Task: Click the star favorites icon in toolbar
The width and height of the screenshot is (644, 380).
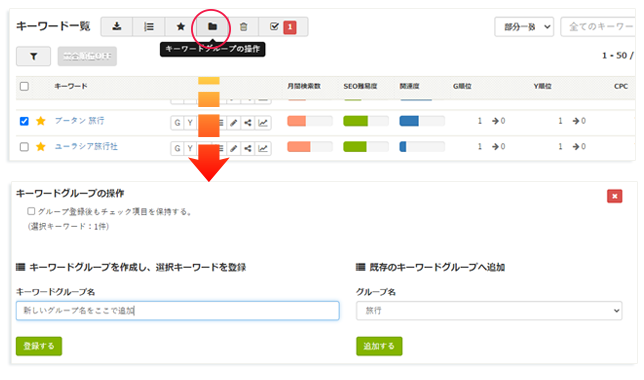Action: coord(181,27)
